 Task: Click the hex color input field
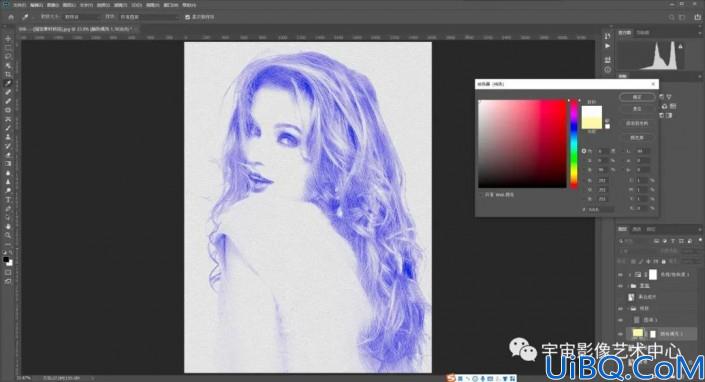click(601, 209)
